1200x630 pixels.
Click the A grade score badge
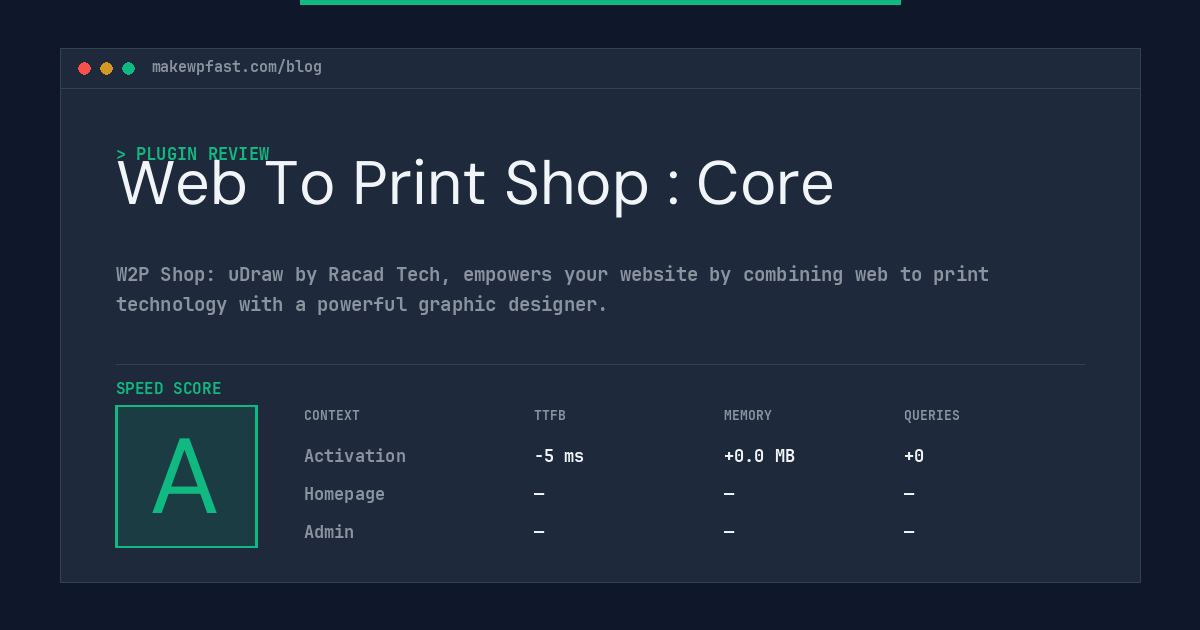(186, 476)
